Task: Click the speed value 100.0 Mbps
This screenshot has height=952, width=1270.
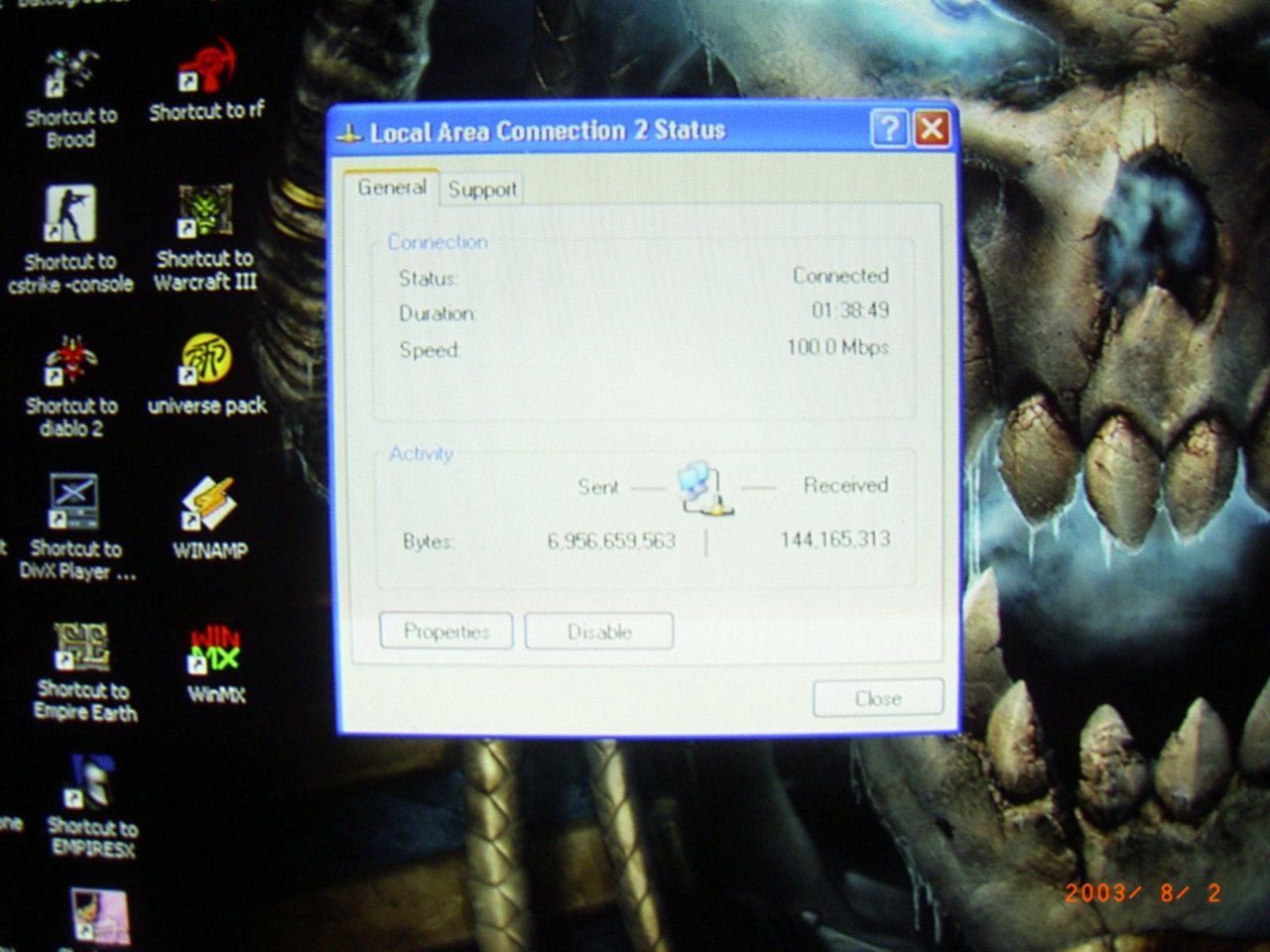Action: [837, 347]
